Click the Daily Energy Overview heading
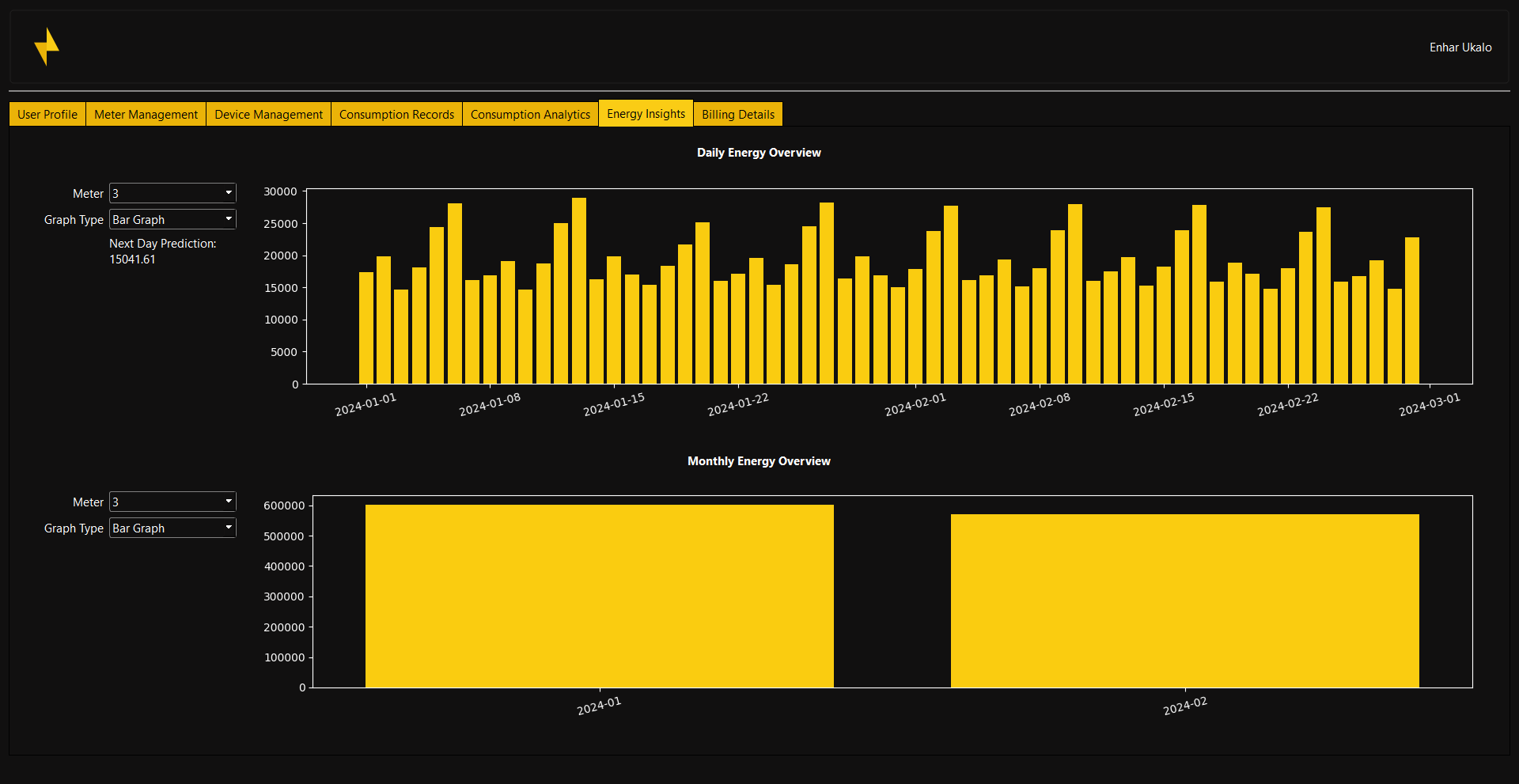This screenshot has width=1519, height=784. click(759, 153)
